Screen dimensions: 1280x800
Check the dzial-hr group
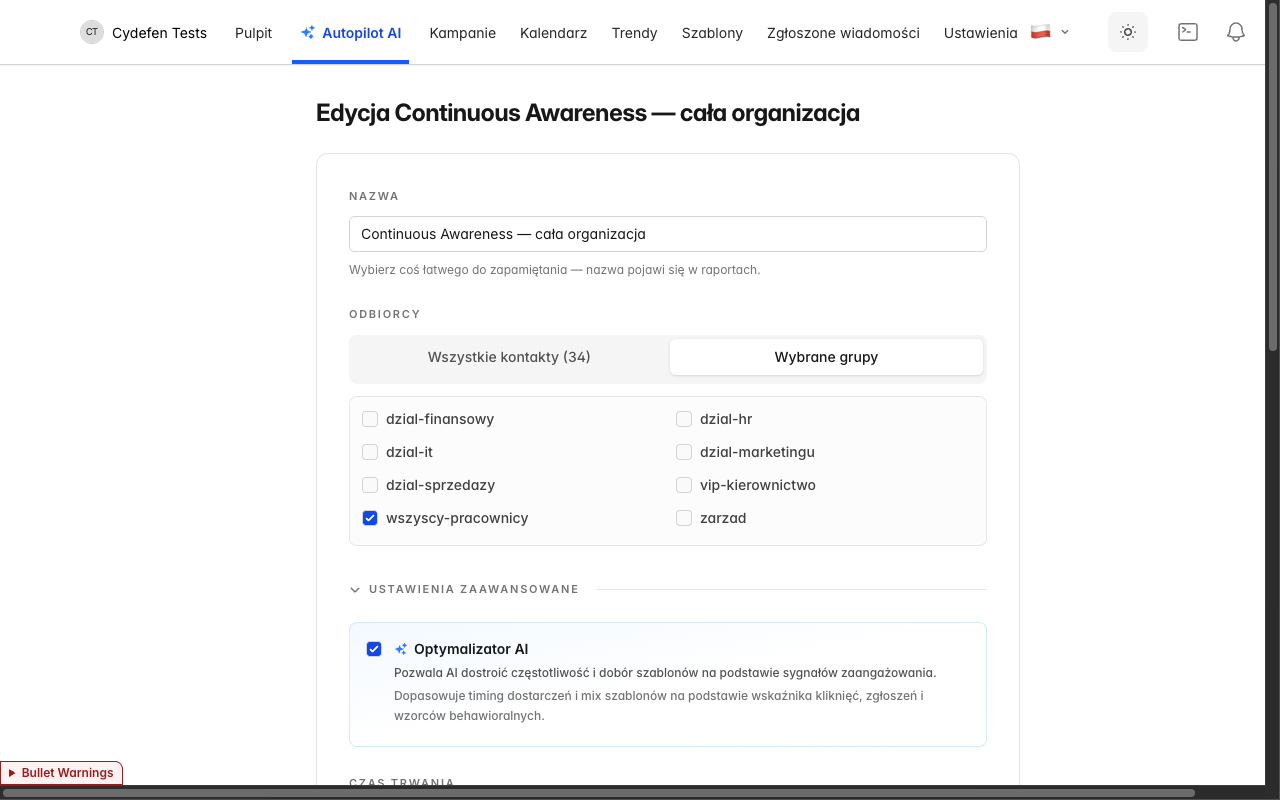pyautogui.click(x=684, y=419)
